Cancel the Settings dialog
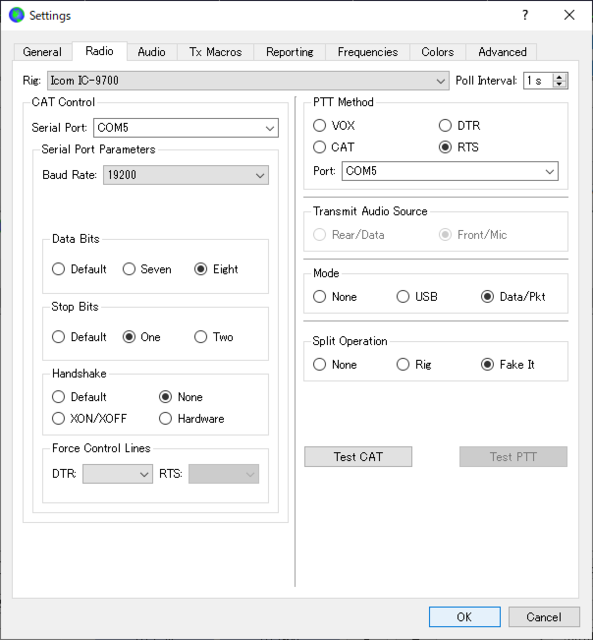This screenshot has height=640, width=593. click(x=544, y=616)
